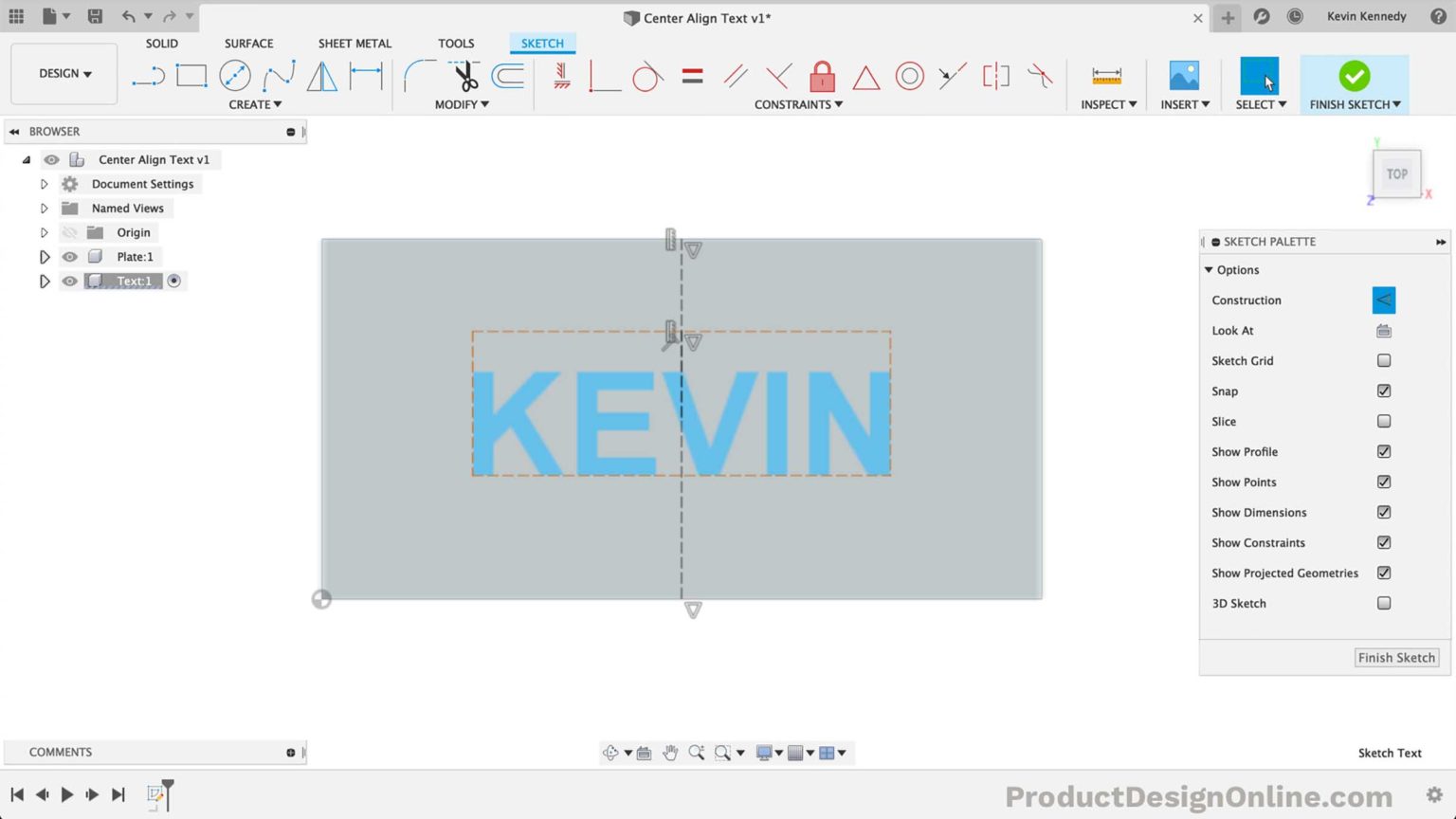This screenshot has width=1456, height=819.
Task: Apply the Fix/UnFix lock constraint
Action: click(822, 76)
